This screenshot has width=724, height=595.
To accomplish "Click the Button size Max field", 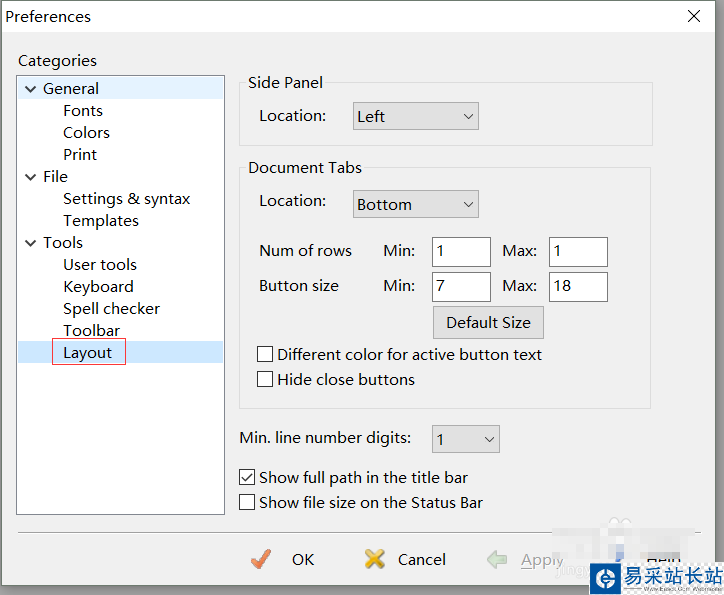I will pyautogui.click(x=578, y=286).
